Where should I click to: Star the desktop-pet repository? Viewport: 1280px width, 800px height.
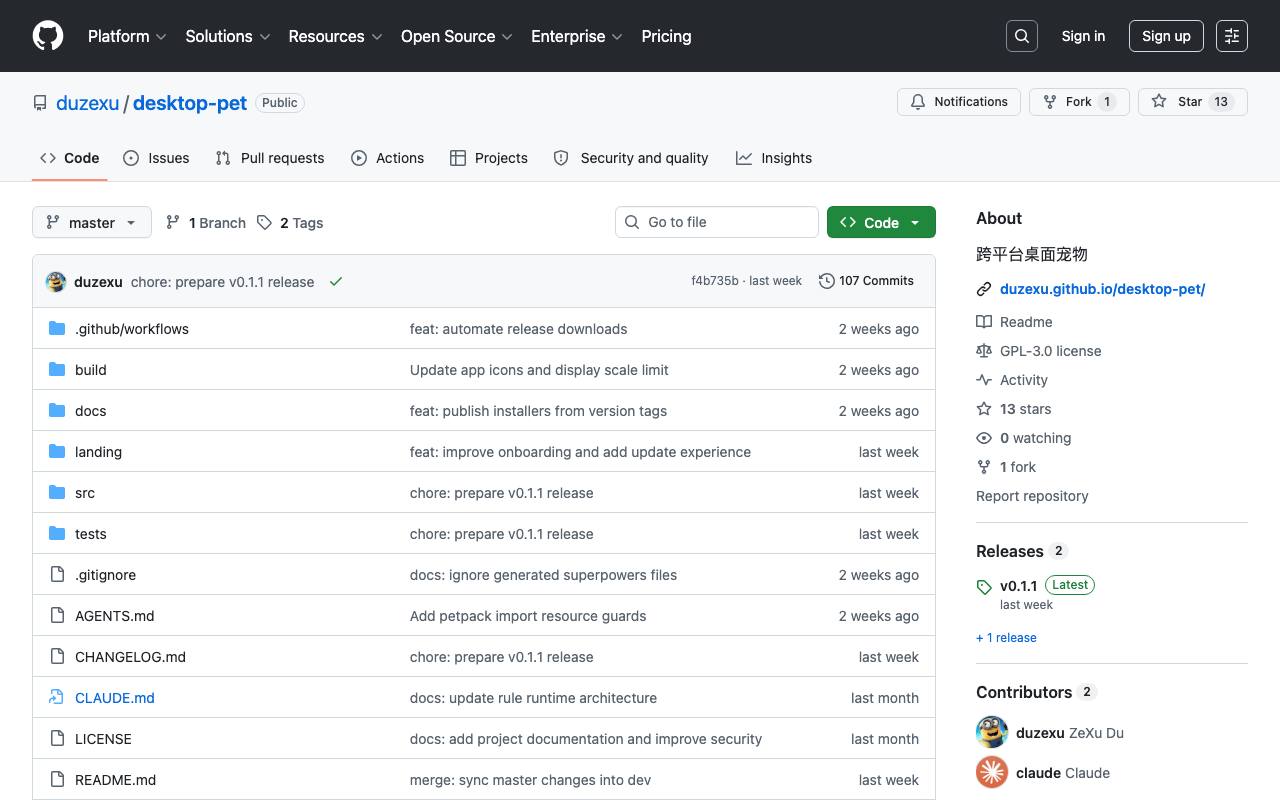(x=1193, y=102)
